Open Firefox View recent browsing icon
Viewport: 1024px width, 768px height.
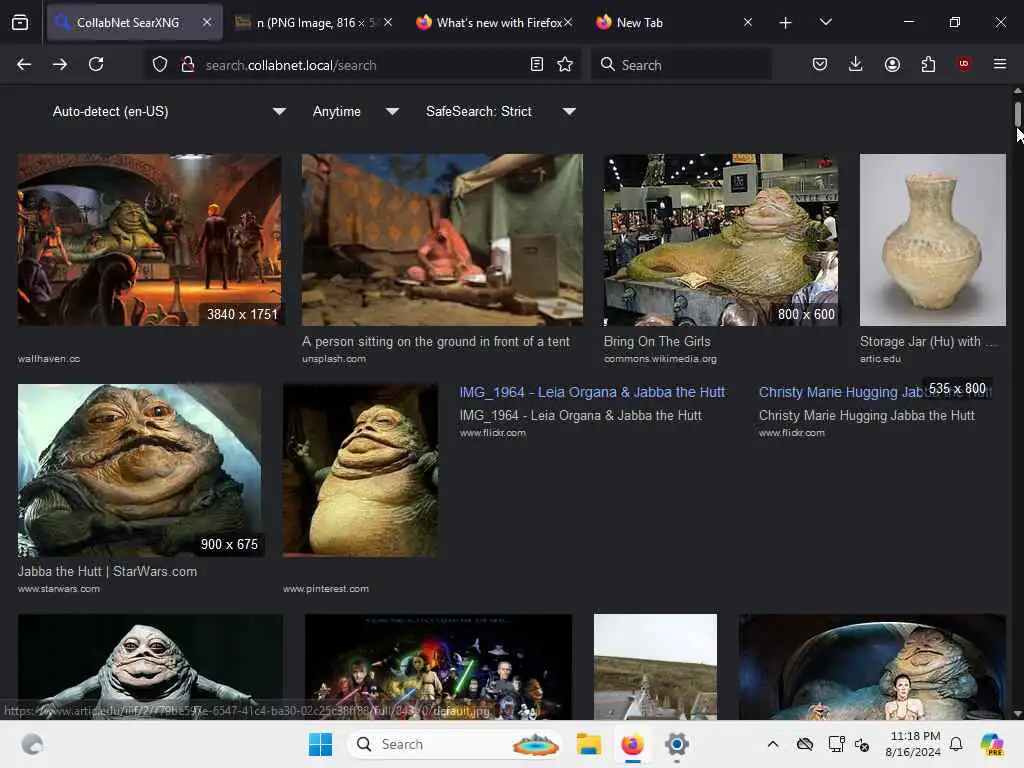[20, 23]
